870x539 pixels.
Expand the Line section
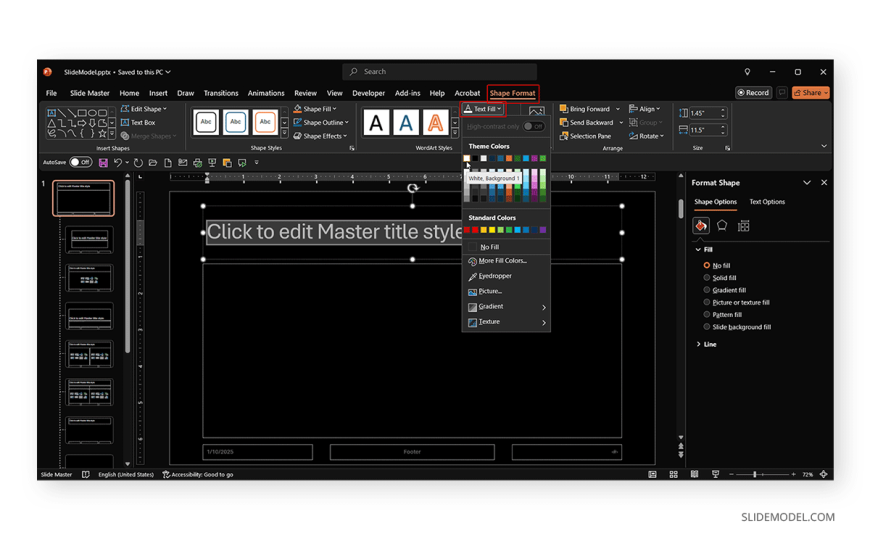click(x=698, y=344)
